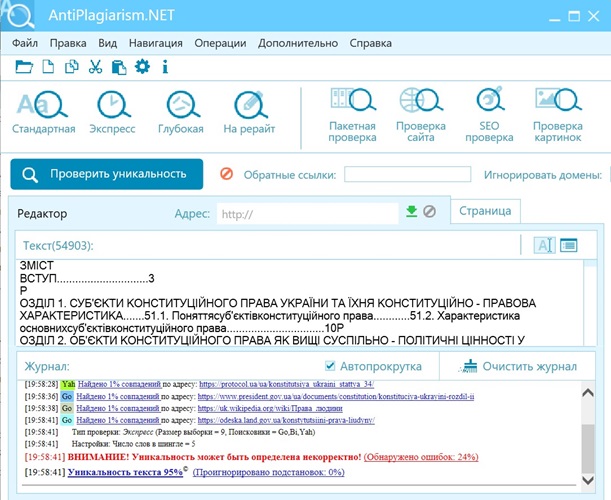The image size is (611, 500).
Task: Switch to the Страница tab
Action: click(x=485, y=211)
